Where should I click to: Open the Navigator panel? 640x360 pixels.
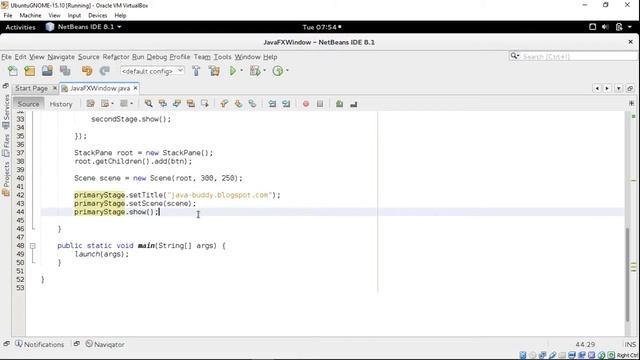105,344
